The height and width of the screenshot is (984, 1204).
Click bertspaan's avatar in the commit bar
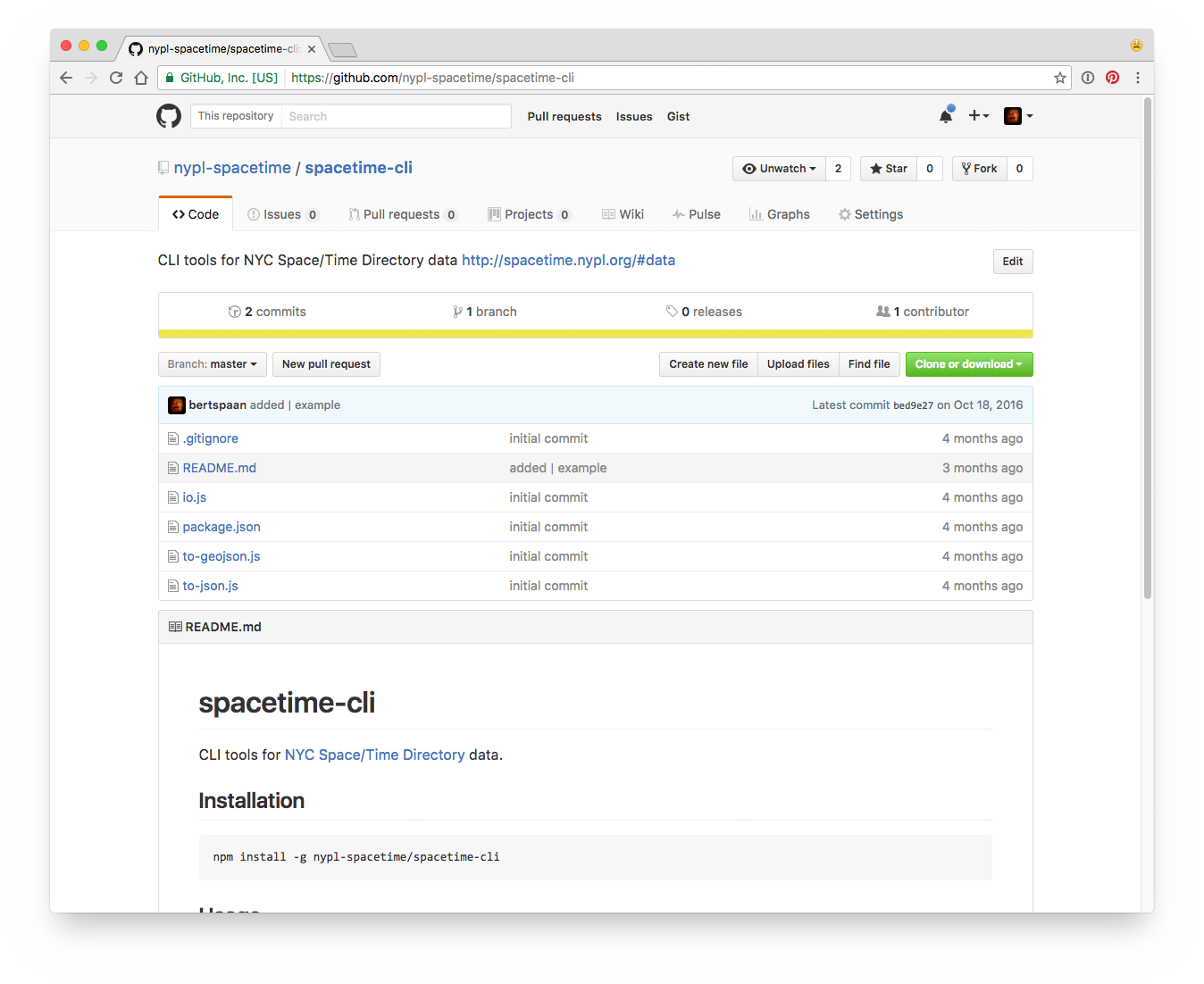[x=177, y=405]
